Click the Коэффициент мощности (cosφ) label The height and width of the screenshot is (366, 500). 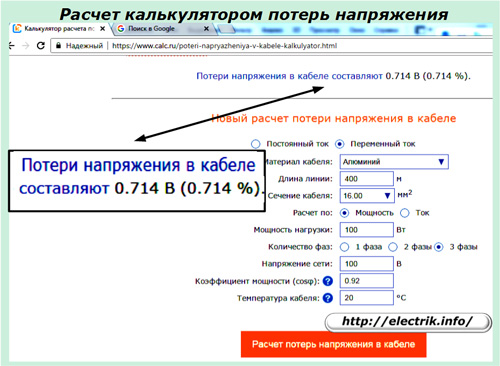click(257, 281)
